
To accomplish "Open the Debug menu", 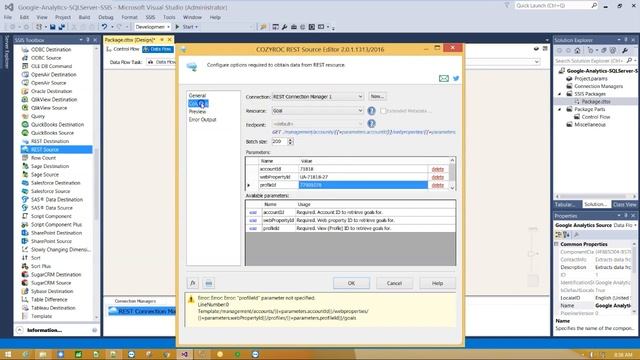I will (x=106, y=17).
